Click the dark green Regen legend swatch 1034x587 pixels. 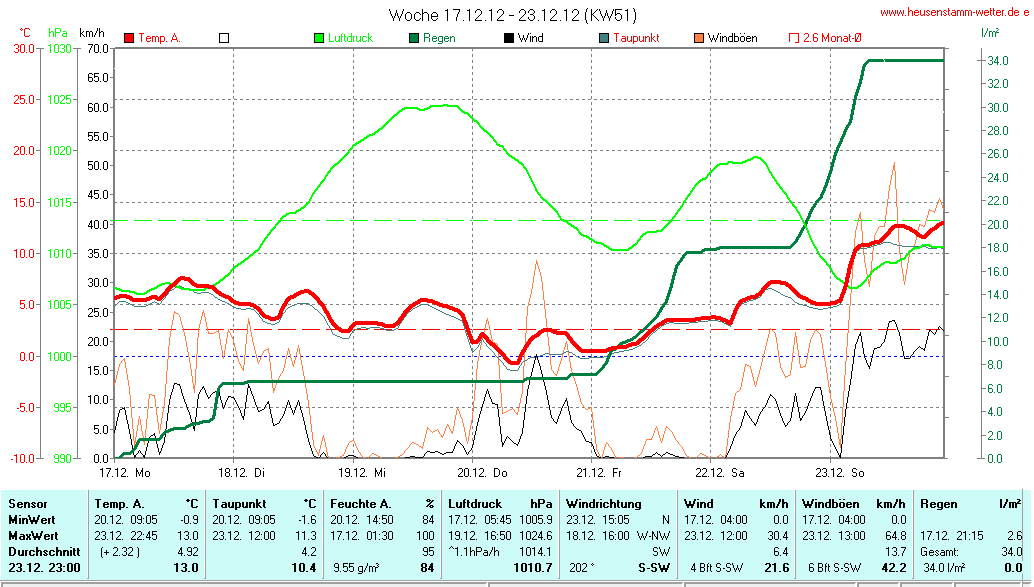coord(413,38)
